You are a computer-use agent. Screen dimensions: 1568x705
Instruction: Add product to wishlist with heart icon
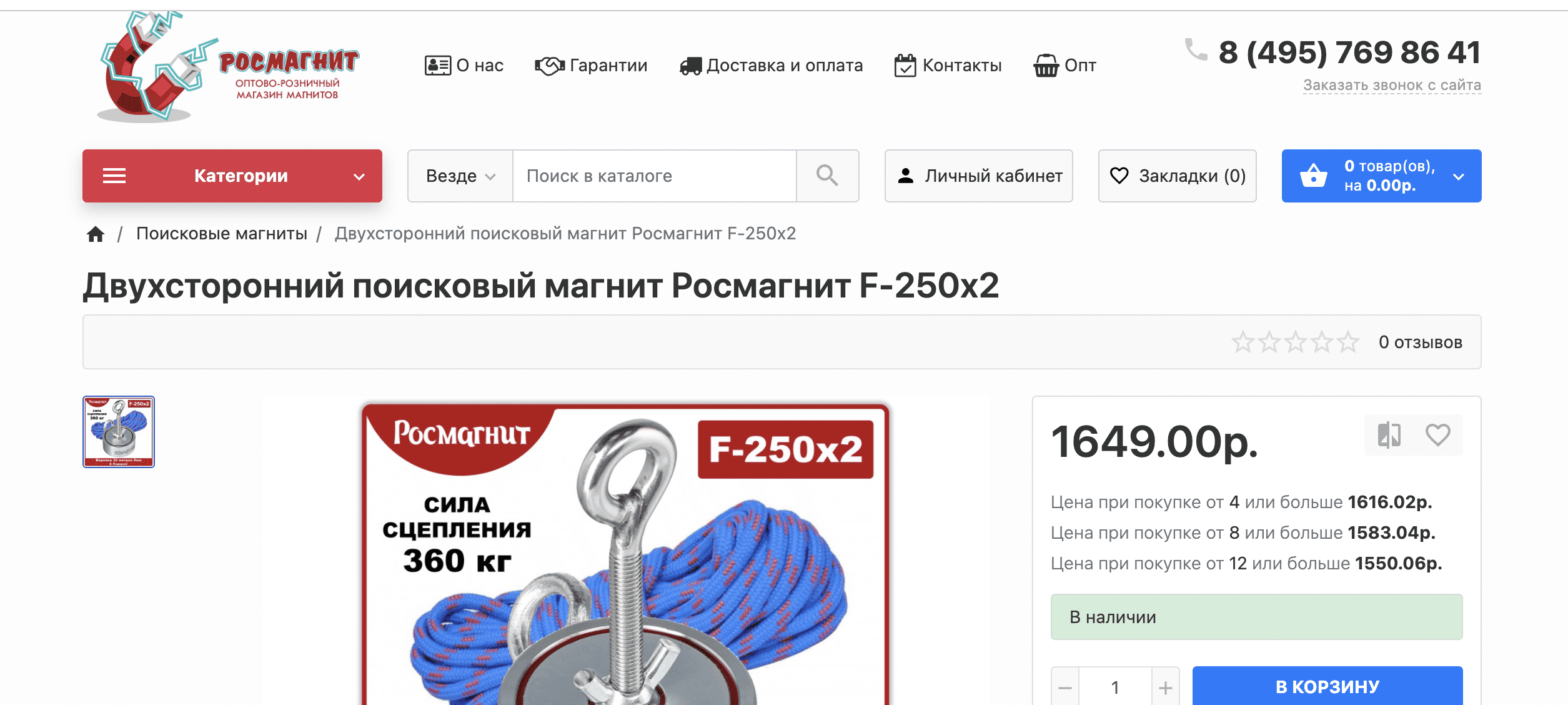pos(1437,435)
